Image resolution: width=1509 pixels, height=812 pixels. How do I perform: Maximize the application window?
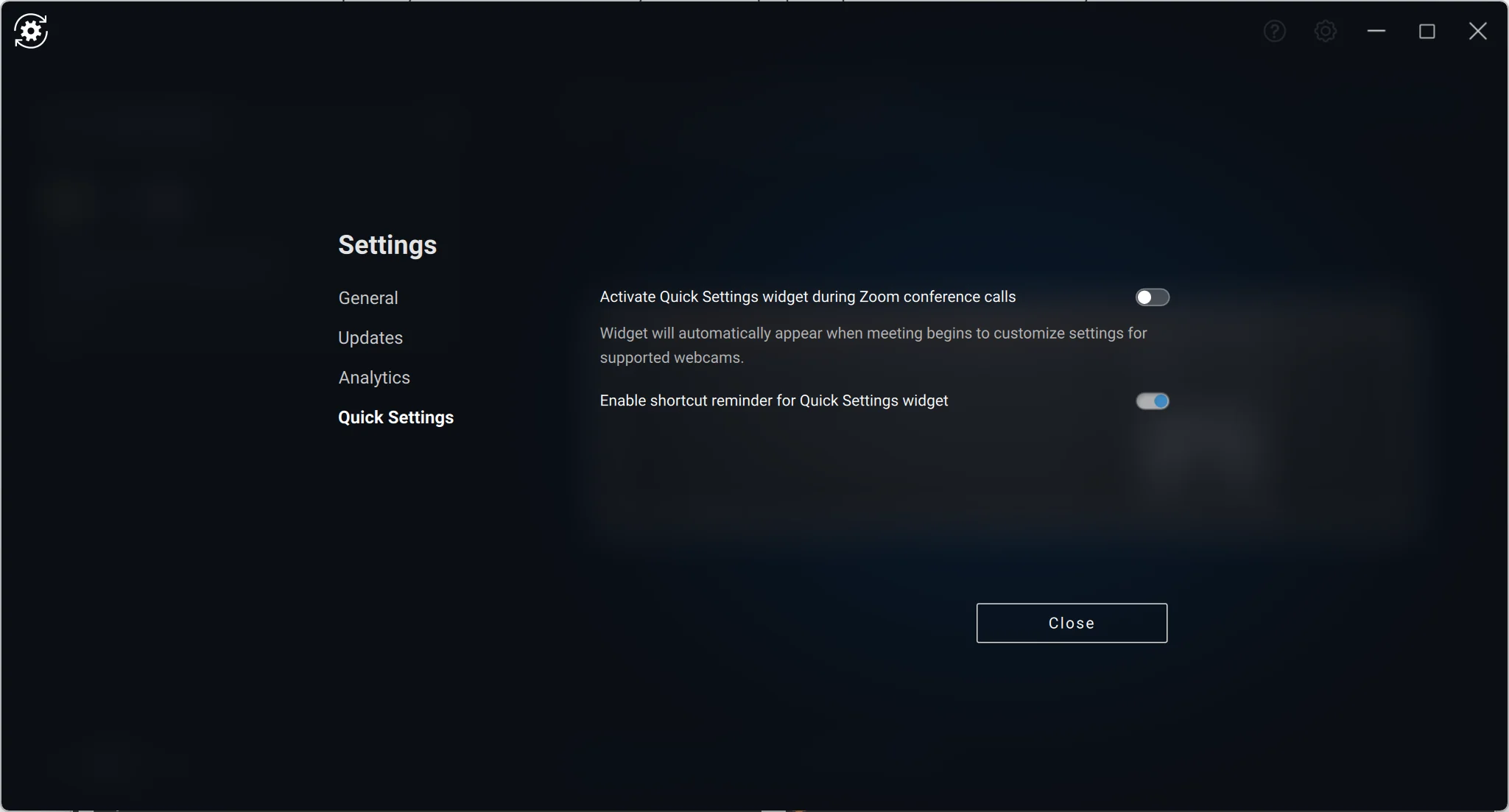1427,31
